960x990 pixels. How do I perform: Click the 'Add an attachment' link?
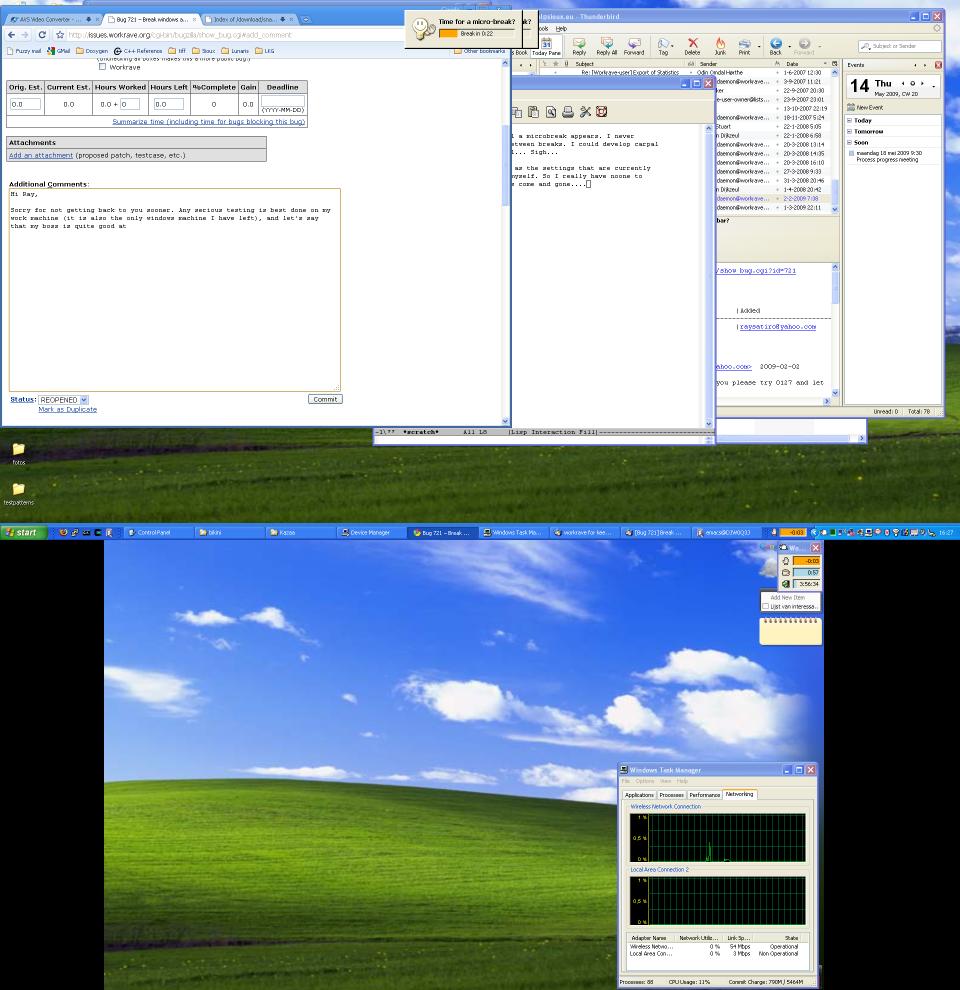point(41,155)
